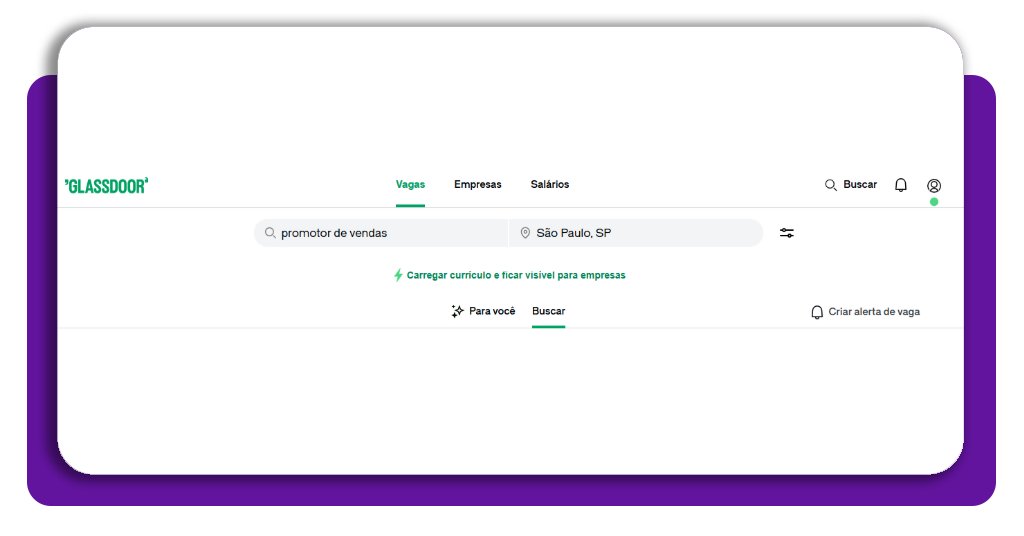1024x536 pixels.
Task: Switch to the Para você tab
Action: 491,311
